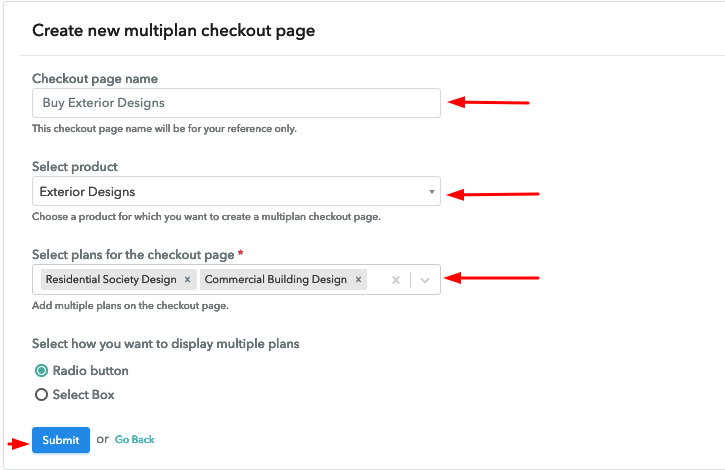Click the Residential Society Design tag text

pyautogui.click(x=110, y=280)
